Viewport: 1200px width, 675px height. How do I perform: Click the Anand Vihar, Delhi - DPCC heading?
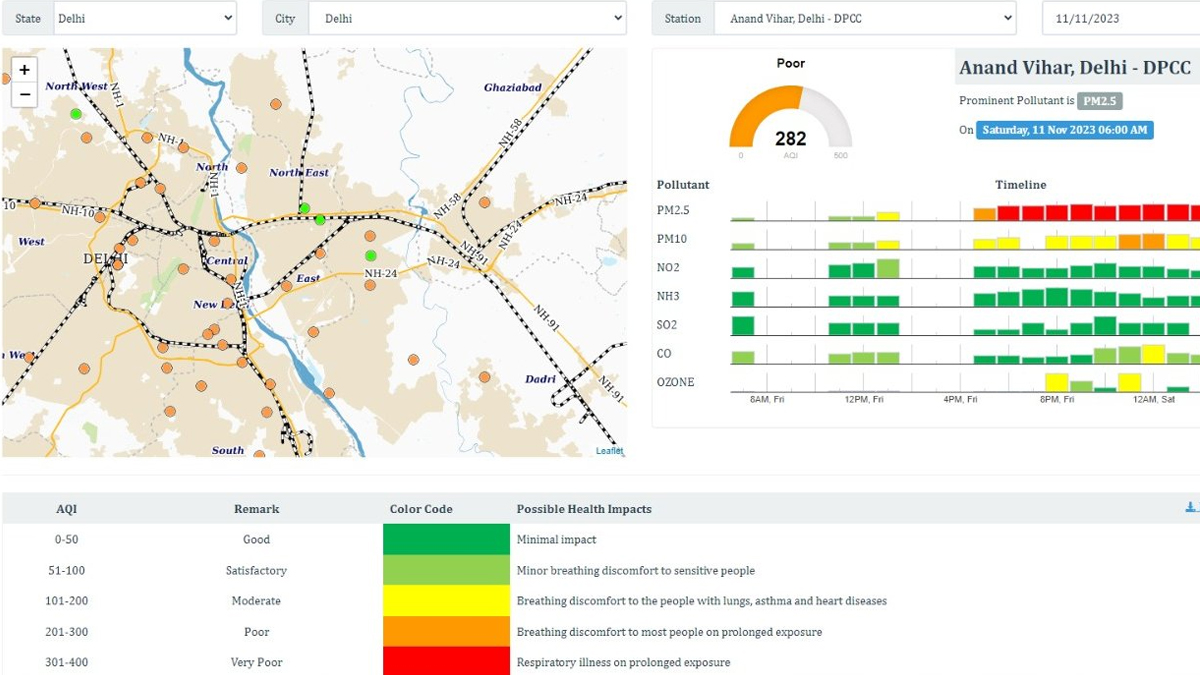click(1075, 68)
